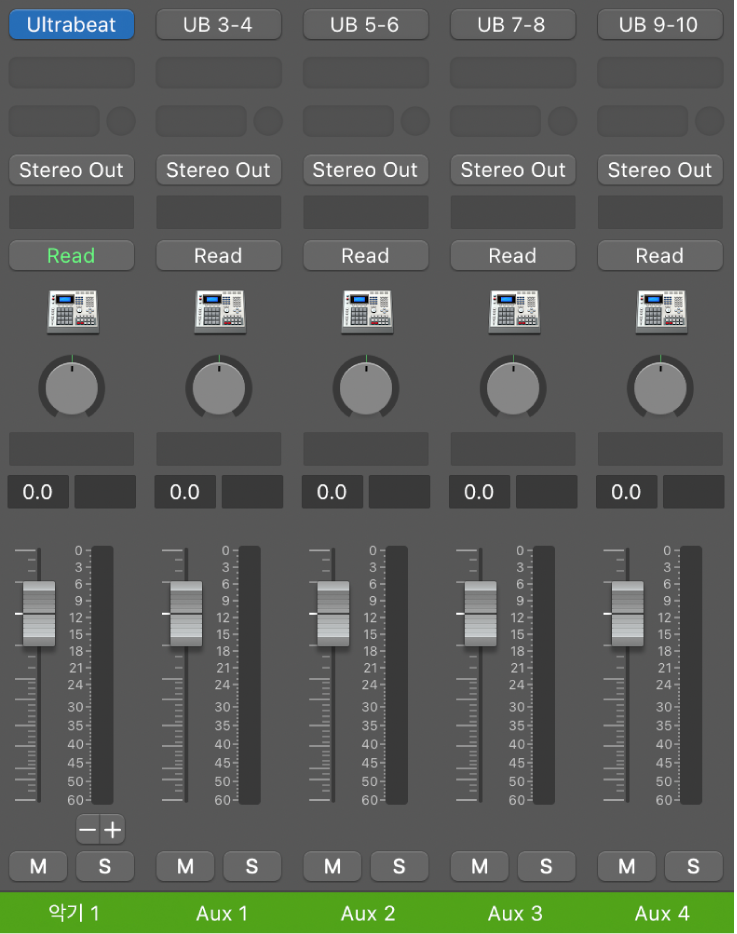Viewport: 737px width, 934px height.
Task: Click the drum machine icon on Aux 4 strip
Action: click(661, 312)
